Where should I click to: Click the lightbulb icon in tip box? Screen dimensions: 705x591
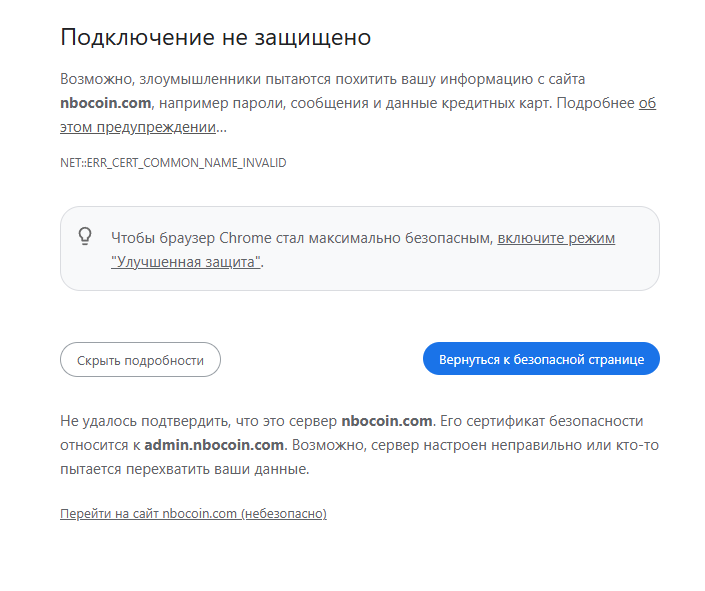pyautogui.click(x=85, y=236)
